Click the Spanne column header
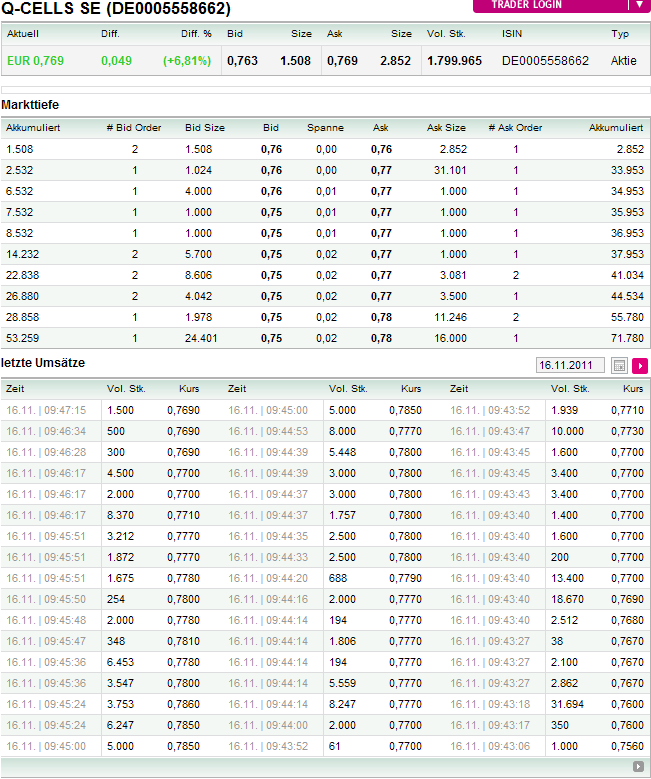The height and width of the screenshot is (779, 651). (x=325, y=128)
